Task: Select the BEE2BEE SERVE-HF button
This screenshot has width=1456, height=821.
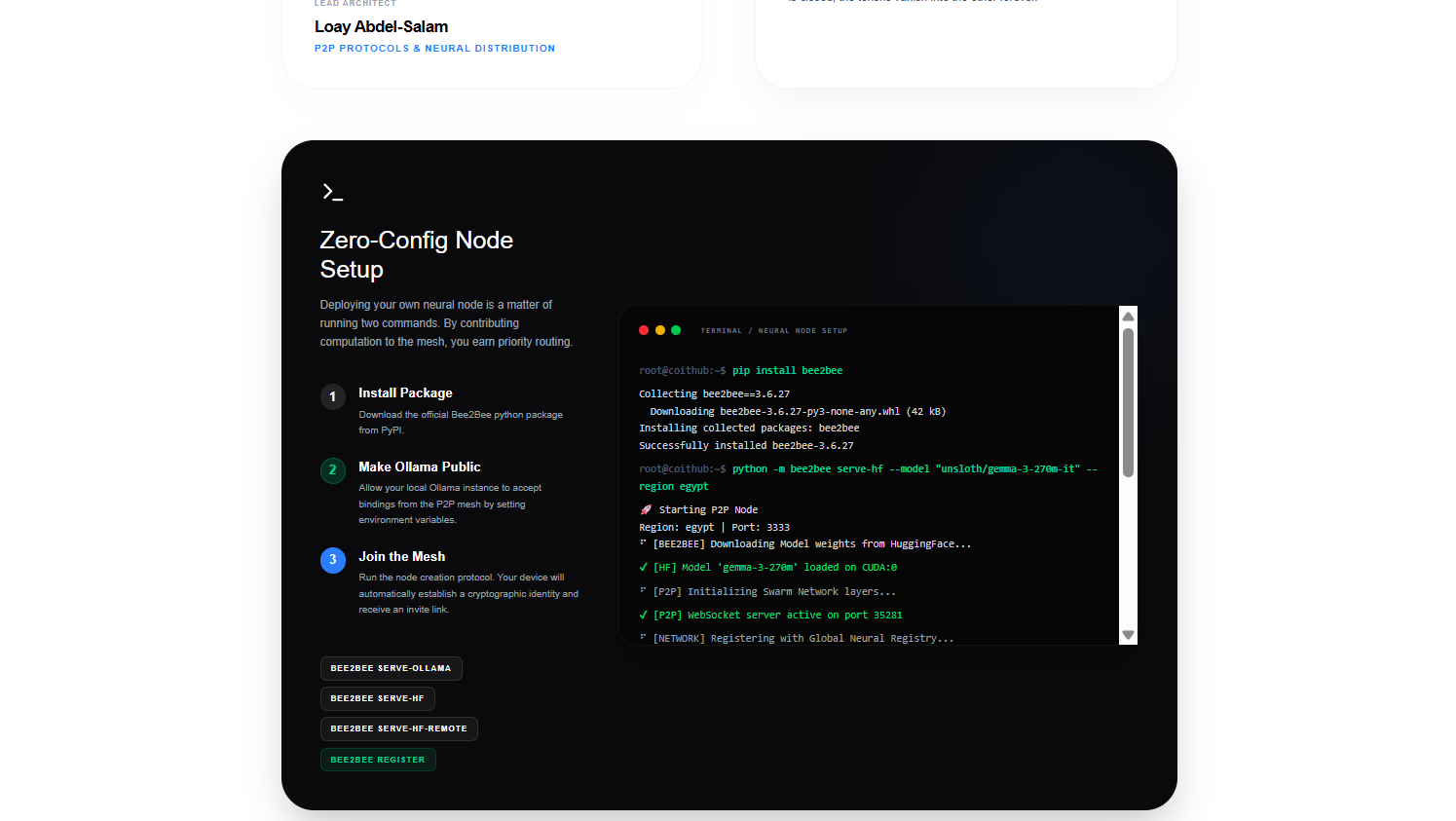Action: 377,698
